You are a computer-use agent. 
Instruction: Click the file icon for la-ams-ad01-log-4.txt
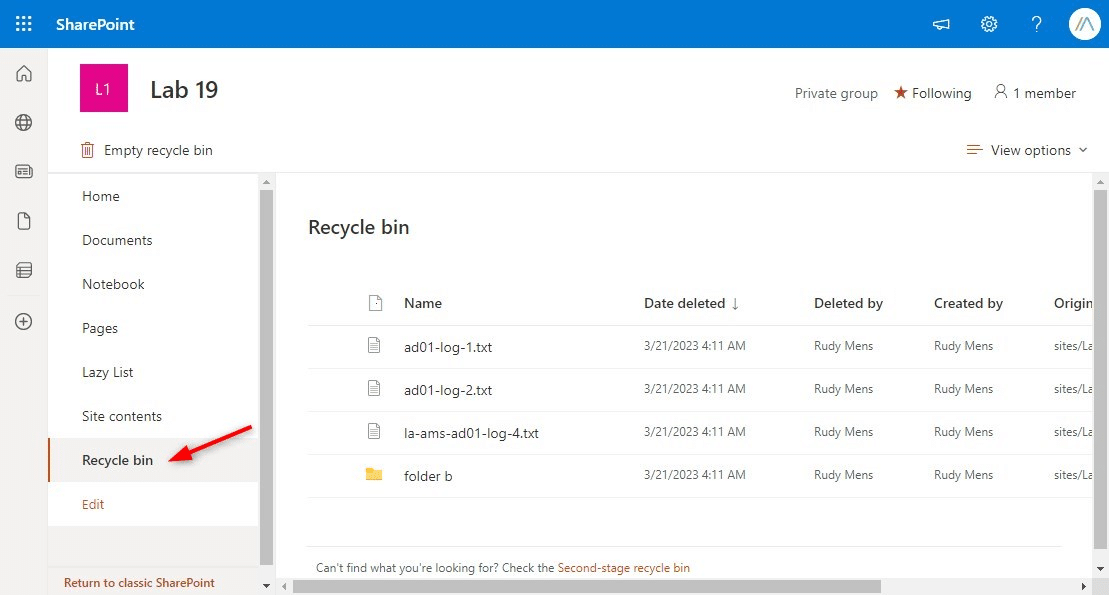(x=374, y=432)
